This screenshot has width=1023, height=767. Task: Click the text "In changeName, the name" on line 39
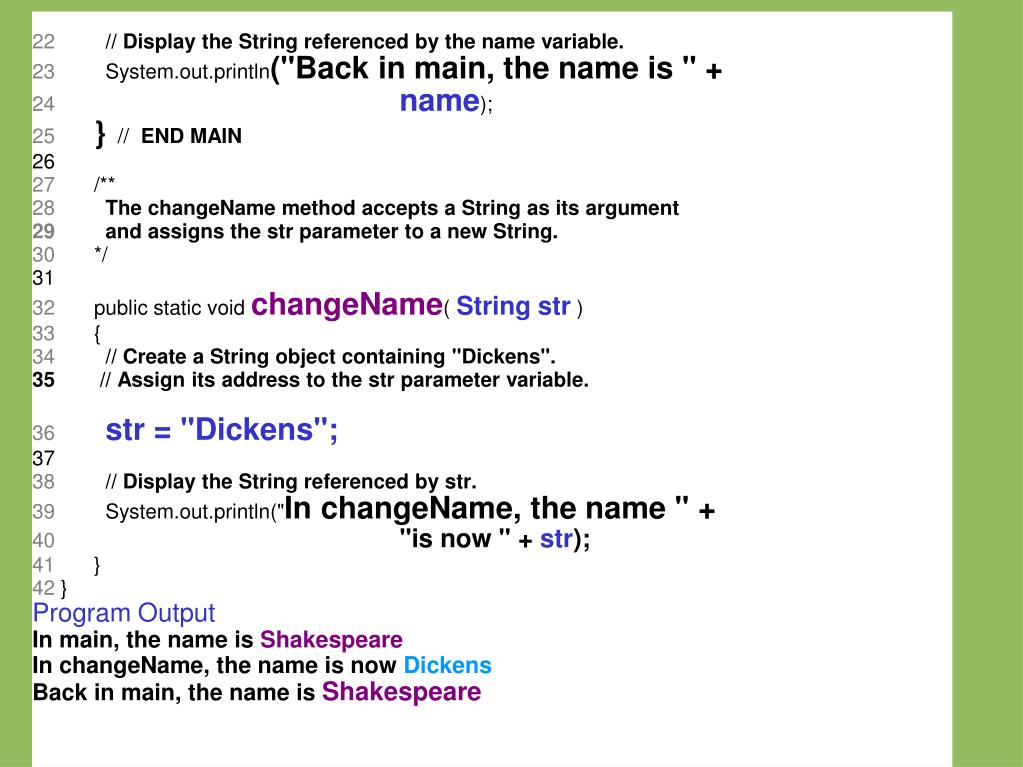486,509
